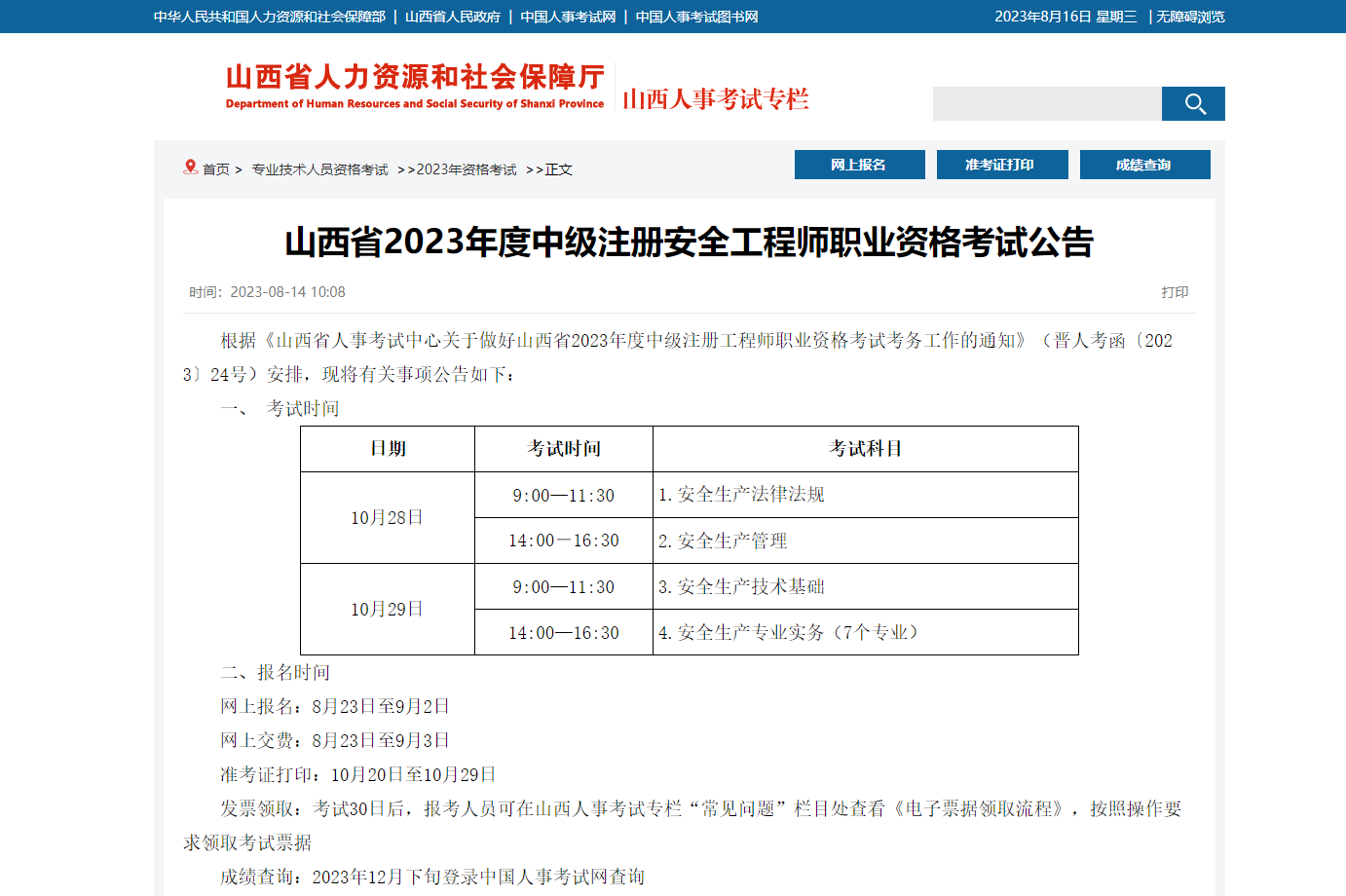This screenshot has height=896, width=1346.
Task: Click table header 考试科目
Action: [x=866, y=449]
